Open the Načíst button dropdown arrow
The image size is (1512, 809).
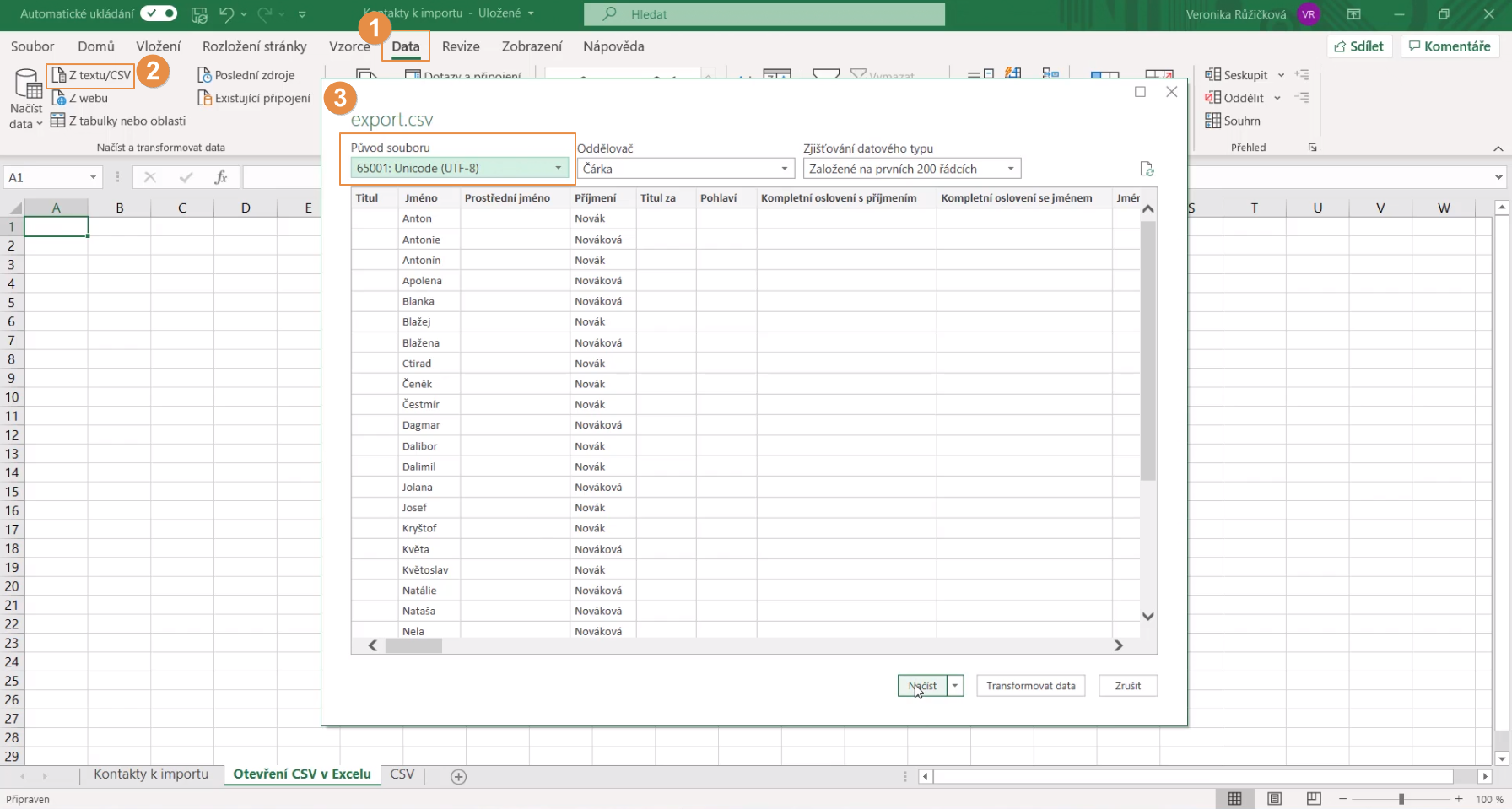pyautogui.click(x=955, y=686)
